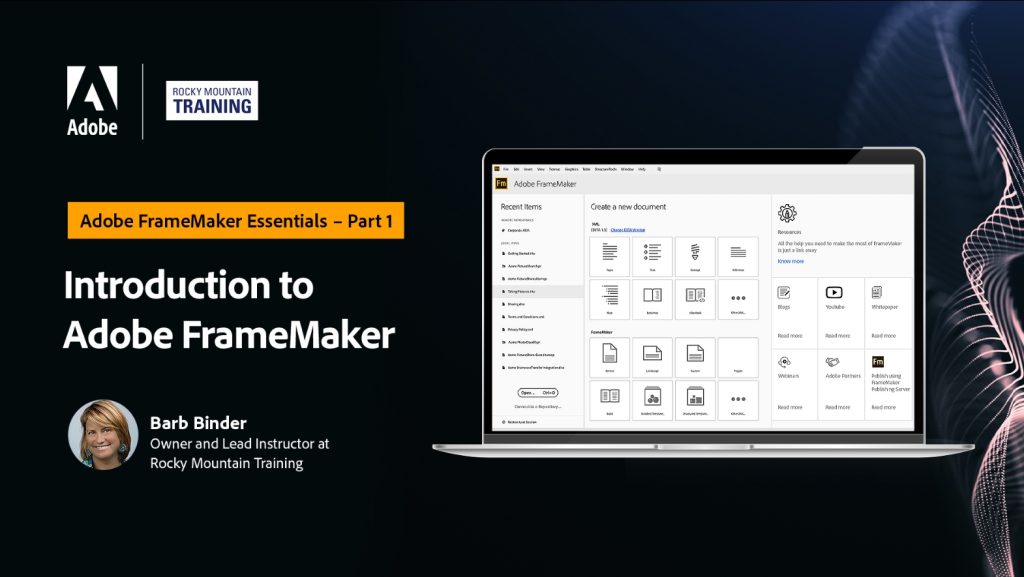Click the Rocky Mountain Training logo
The width and height of the screenshot is (1024, 577).
[212, 101]
